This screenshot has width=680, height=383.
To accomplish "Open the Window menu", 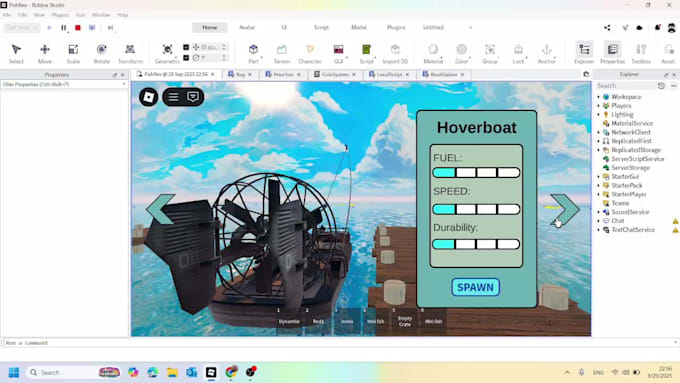I will [101, 15].
